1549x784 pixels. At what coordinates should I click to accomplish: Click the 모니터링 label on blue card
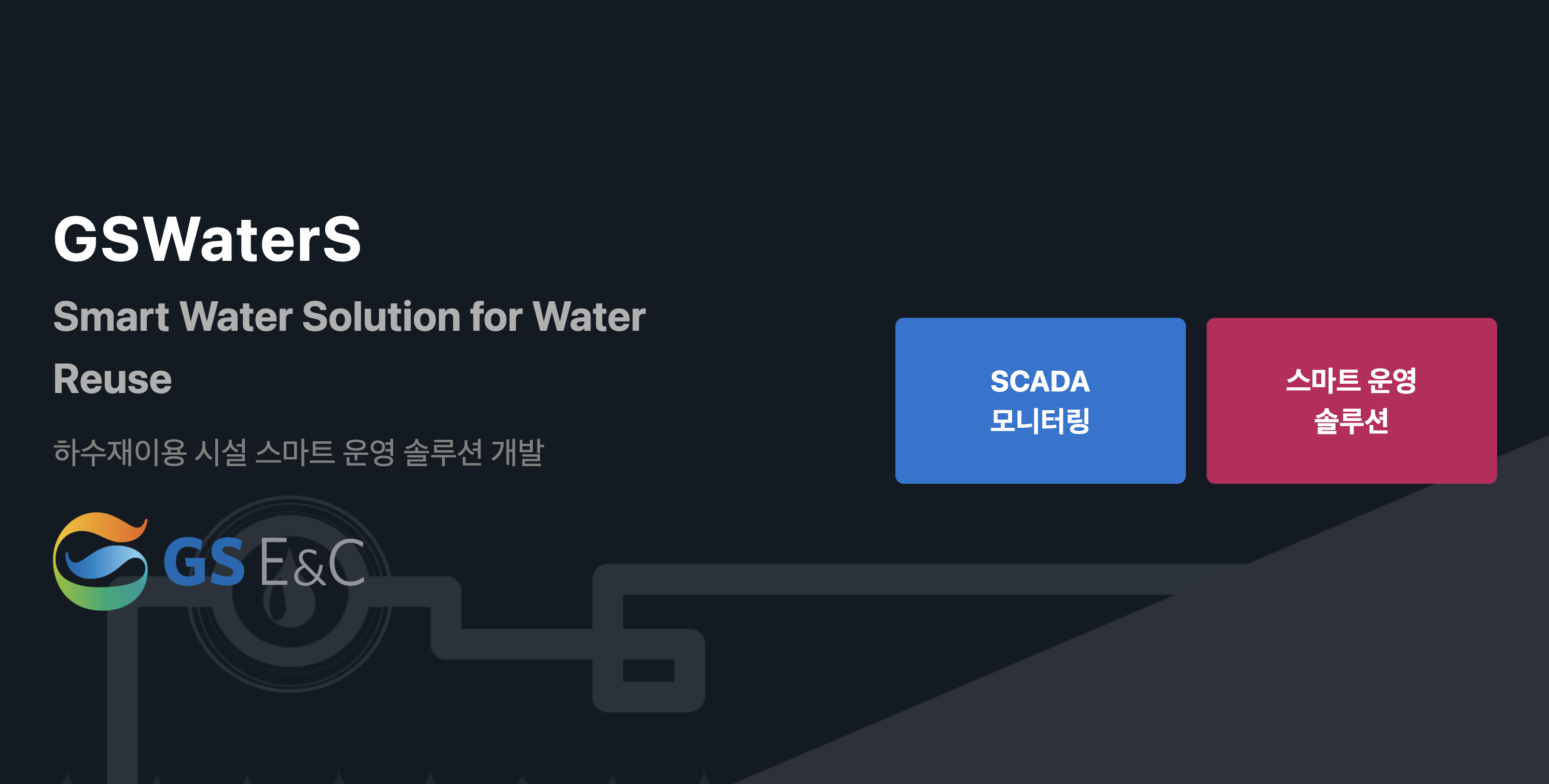(1040, 420)
